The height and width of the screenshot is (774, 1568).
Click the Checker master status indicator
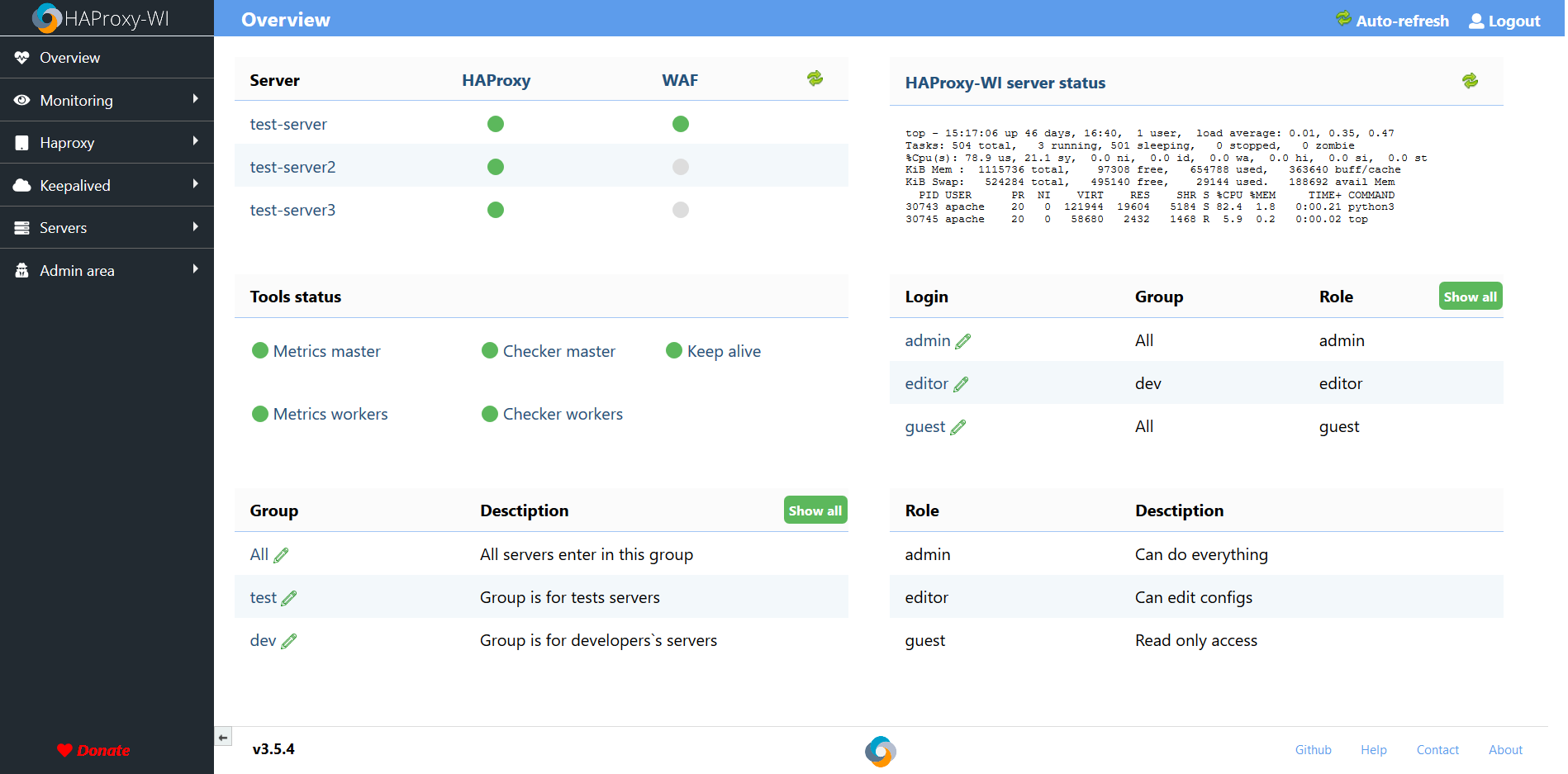click(490, 350)
